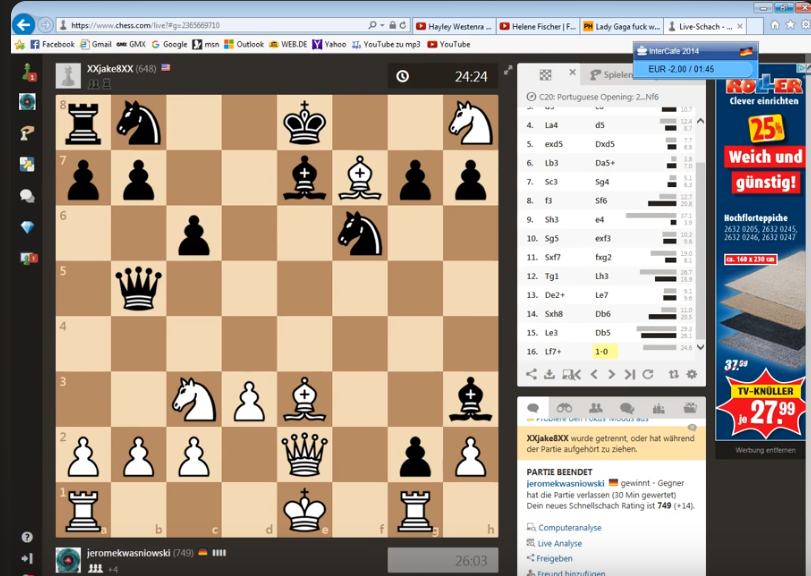Open board settings gear icon
This screenshot has height=576, width=811.
tap(692, 374)
